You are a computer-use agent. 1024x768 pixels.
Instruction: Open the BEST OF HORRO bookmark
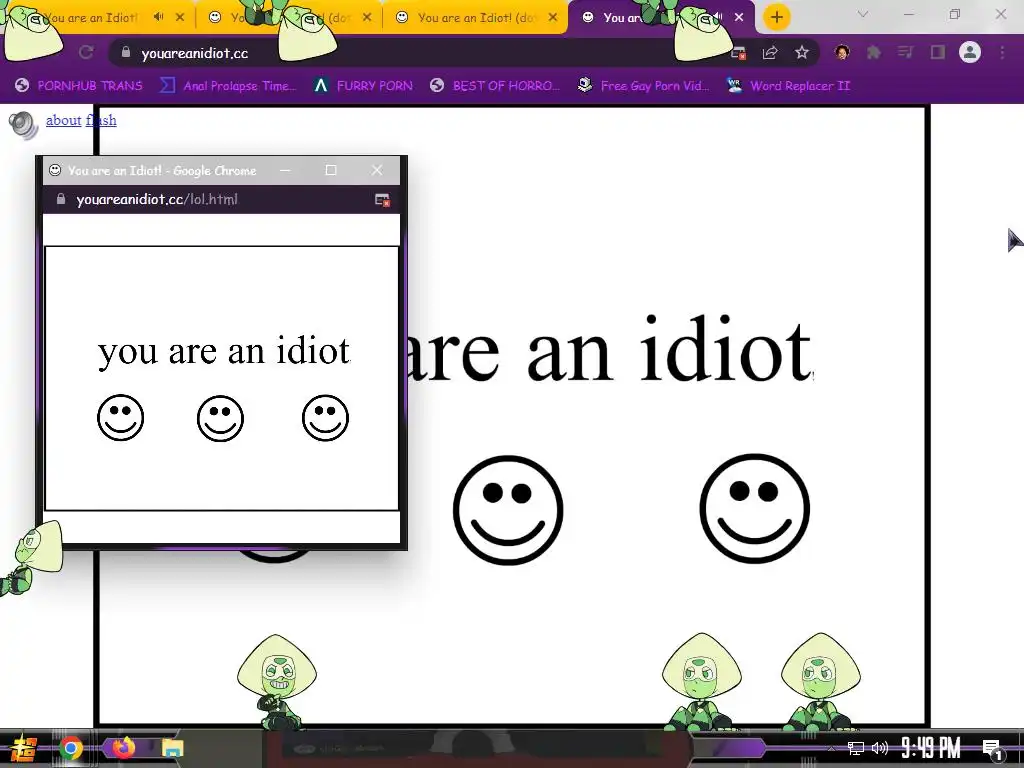point(496,86)
